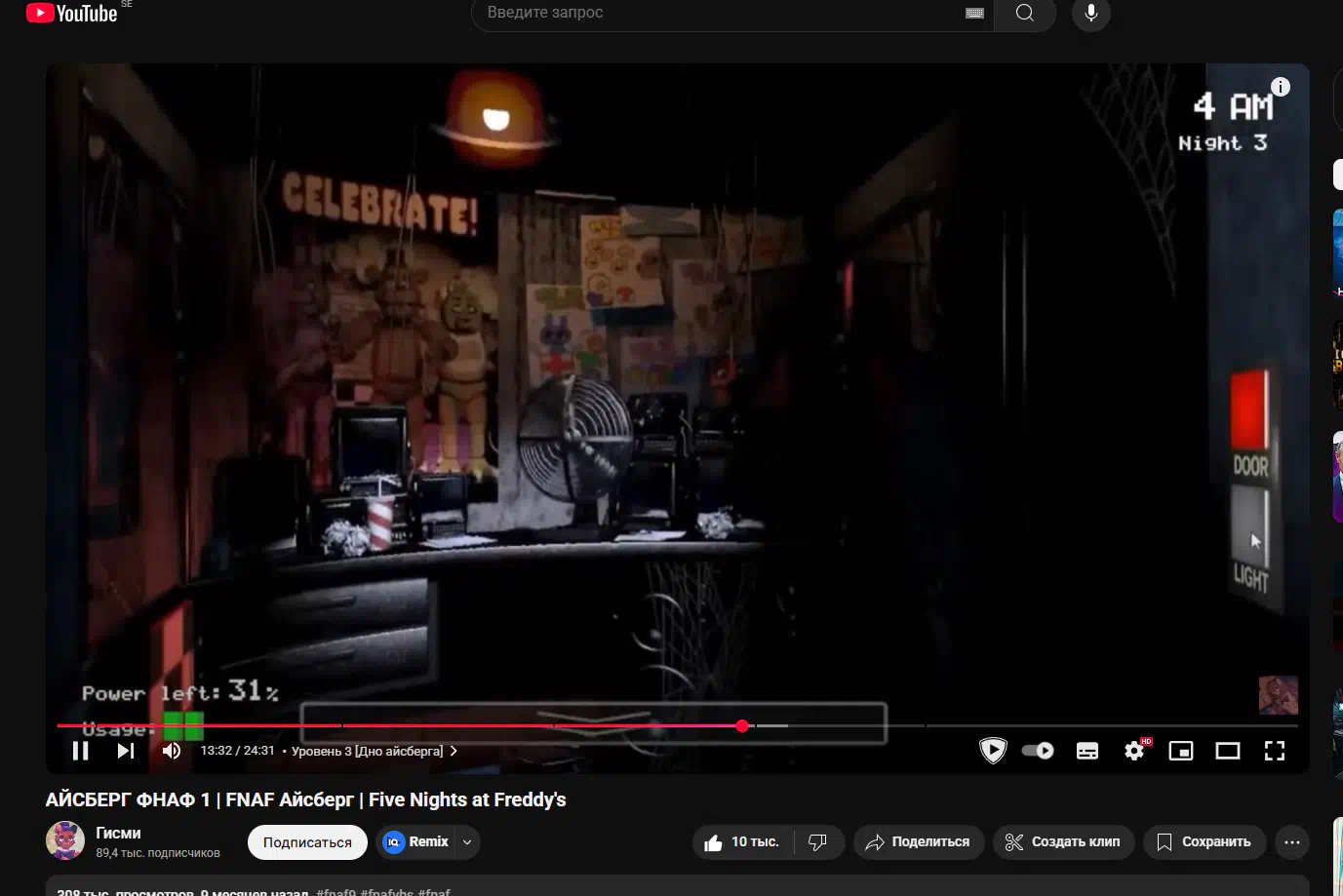Click the #fnaf9 hashtag link
This screenshot has width=1343, height=896.
pyautogui.click(x=336, y=891)
